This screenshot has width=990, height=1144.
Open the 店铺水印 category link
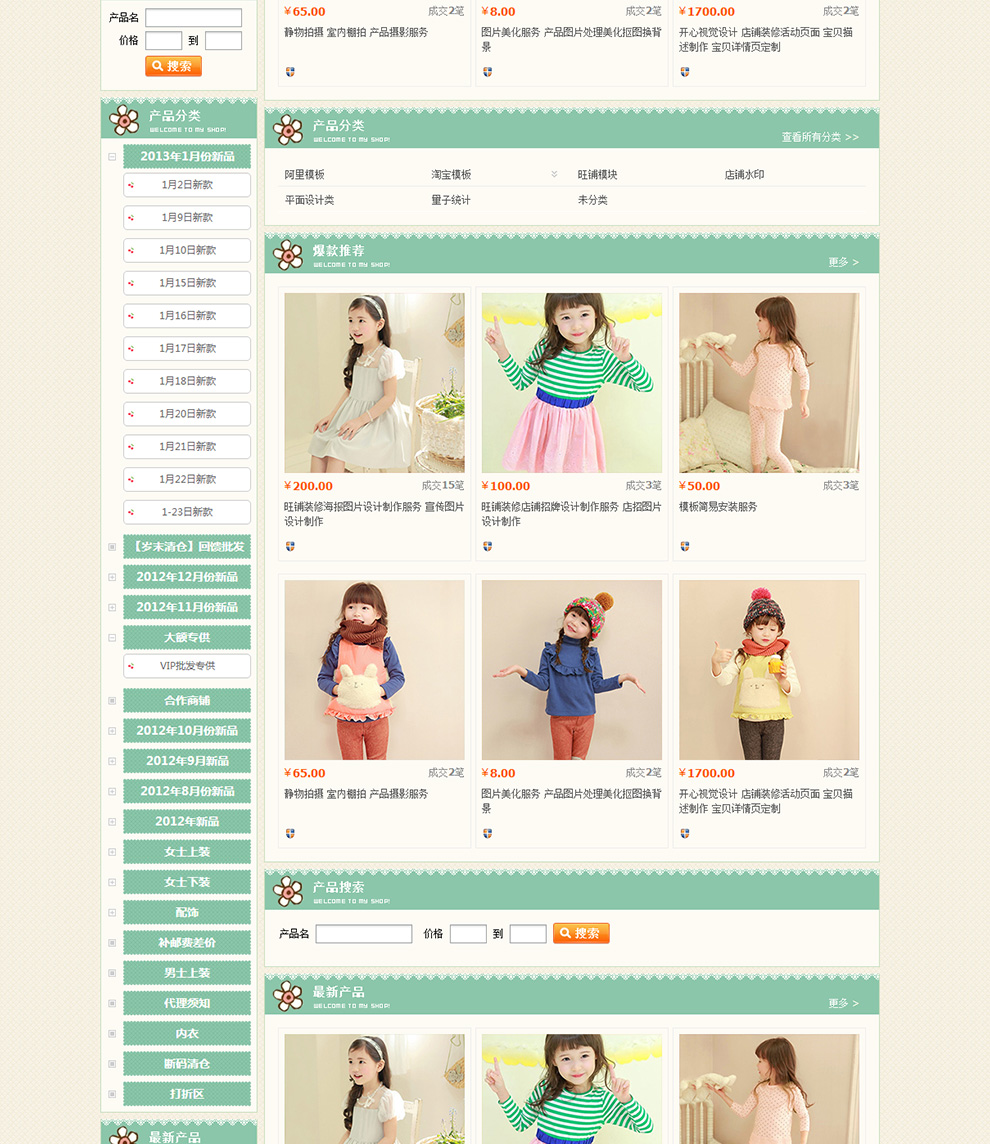click(744, 175)
